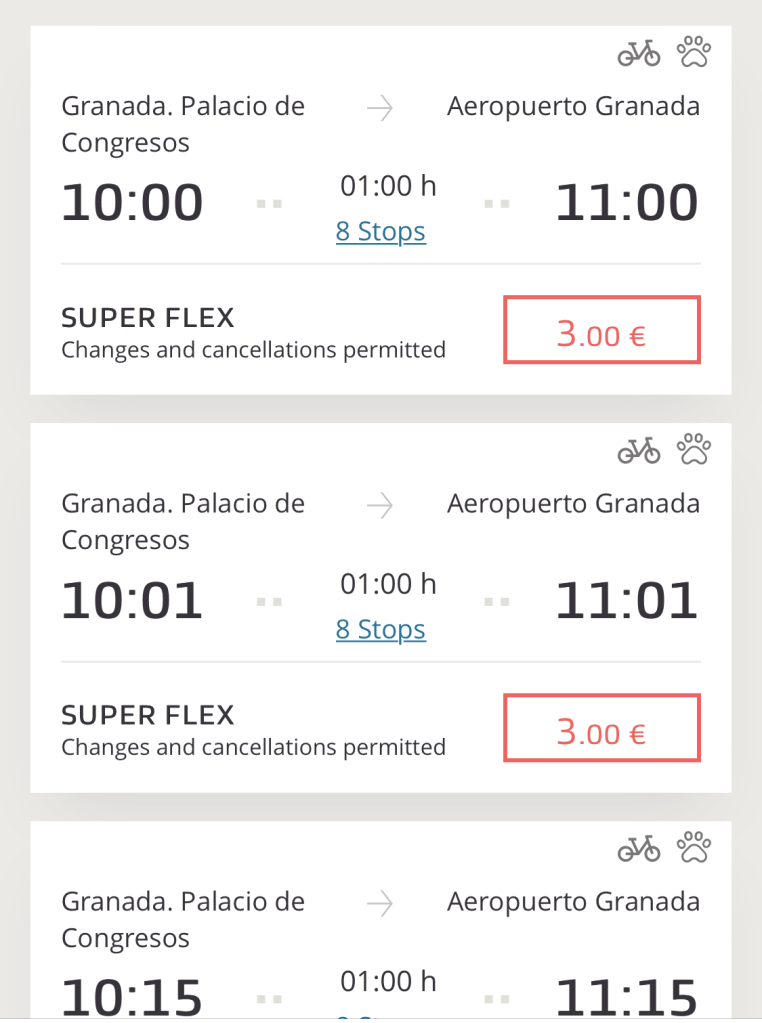Click the bicycle icon on the 10:15 trip

pos(638,849)
